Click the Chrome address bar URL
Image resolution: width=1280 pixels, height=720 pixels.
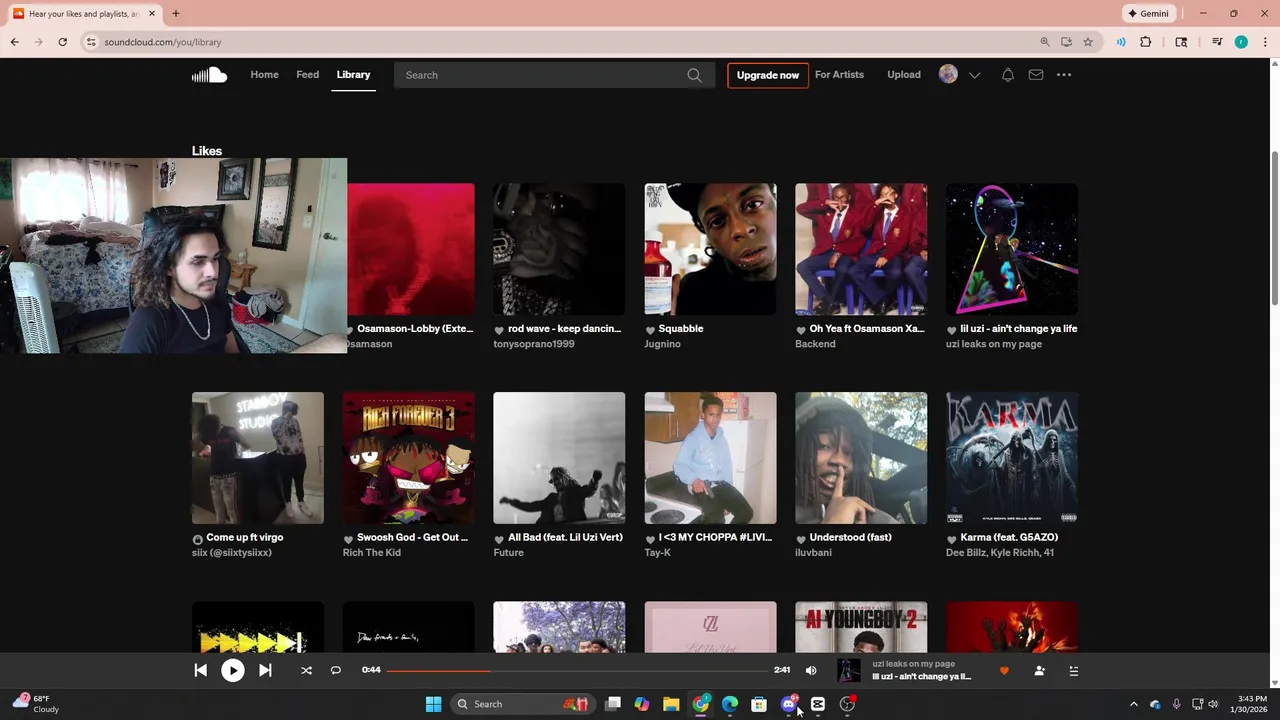(163, 42)
